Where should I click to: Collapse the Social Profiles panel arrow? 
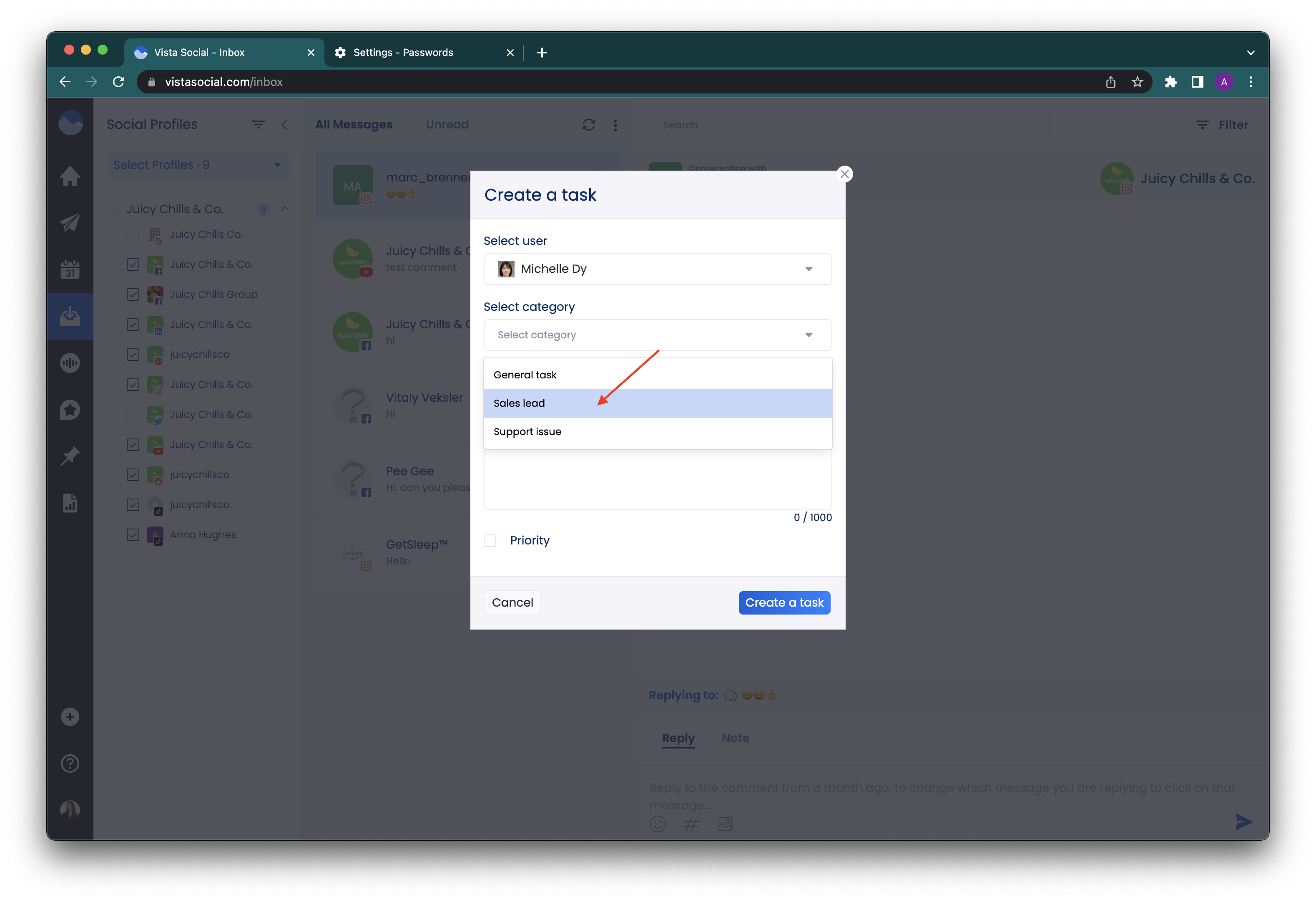285,125
